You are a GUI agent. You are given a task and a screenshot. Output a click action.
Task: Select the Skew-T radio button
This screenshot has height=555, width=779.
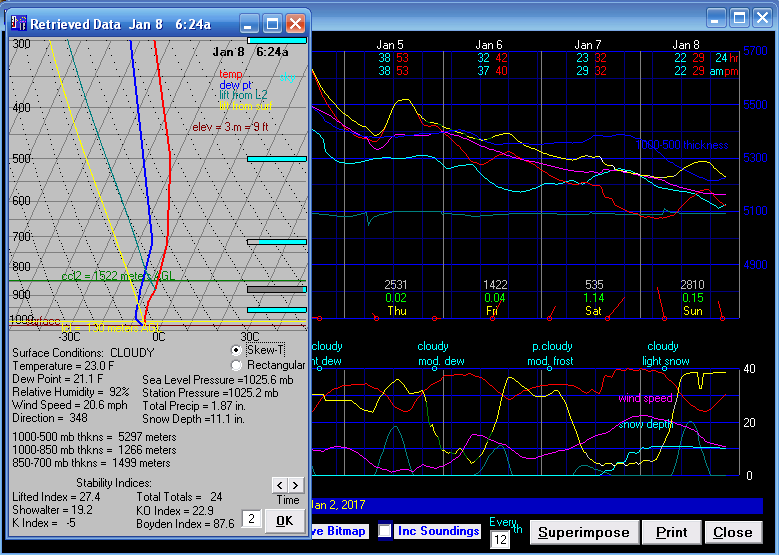click(x=236, y=350)
